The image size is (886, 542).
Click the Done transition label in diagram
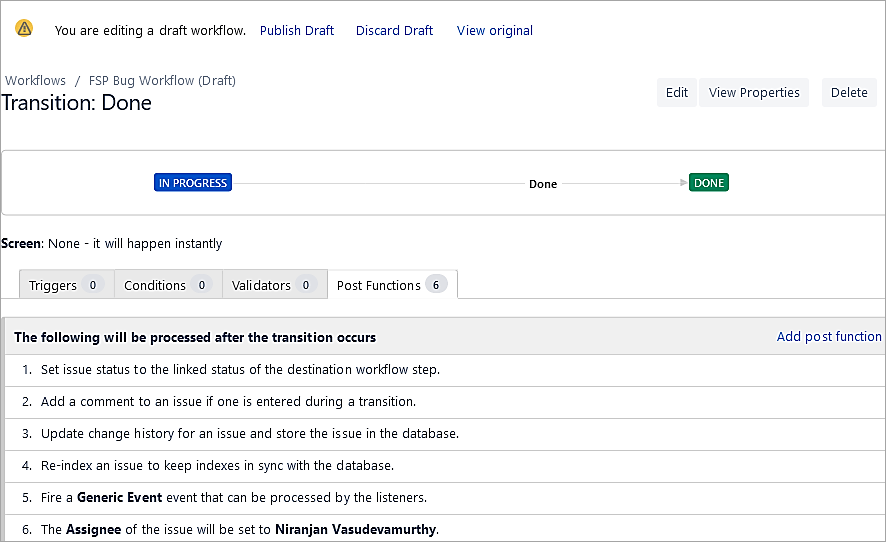[543, 184]
